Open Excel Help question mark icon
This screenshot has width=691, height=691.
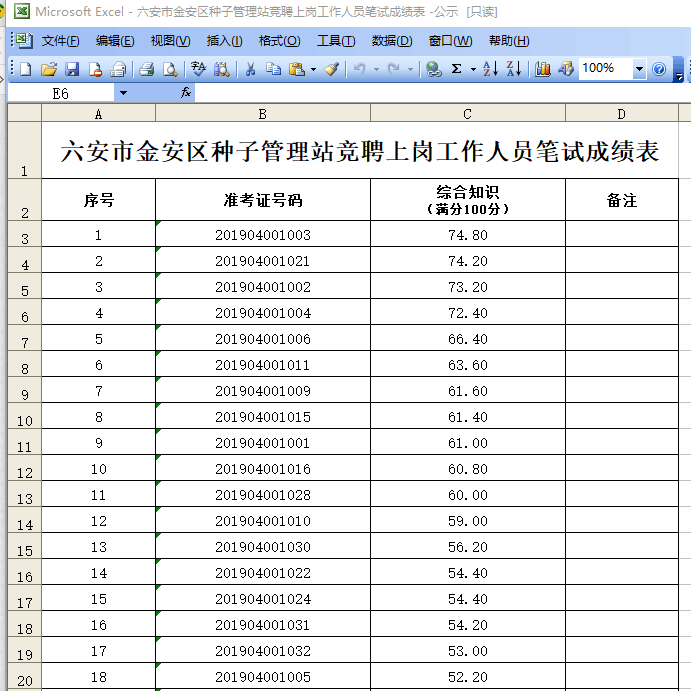659,69
